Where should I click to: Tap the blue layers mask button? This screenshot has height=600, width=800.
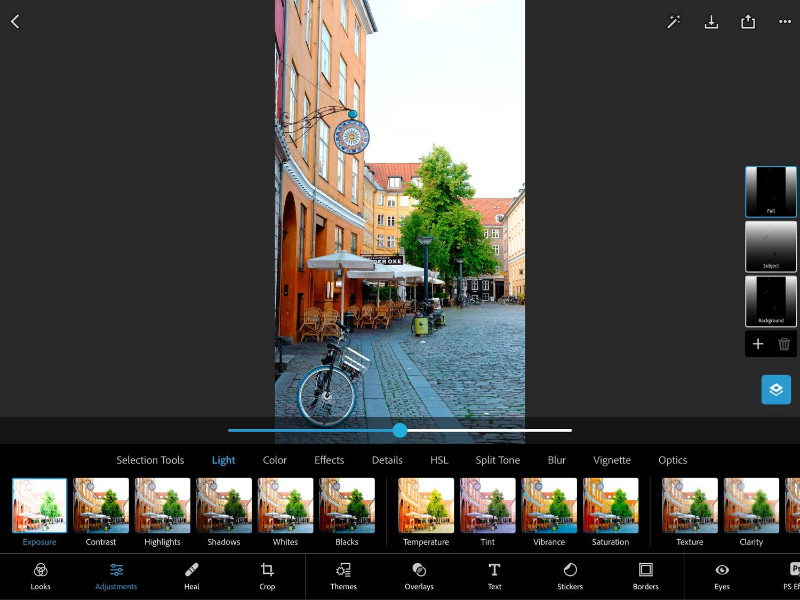tap(776, 389)
